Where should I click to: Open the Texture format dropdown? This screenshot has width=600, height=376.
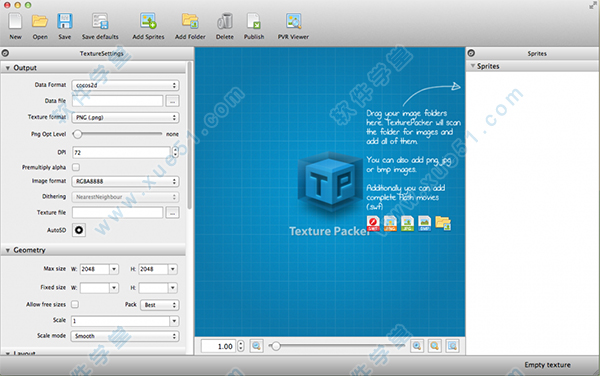point(126,117)
